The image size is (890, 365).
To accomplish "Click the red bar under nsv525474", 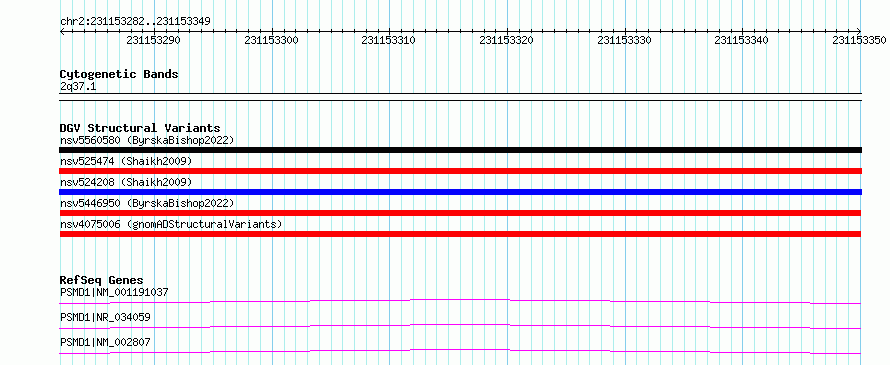I will tap(460, 171).
